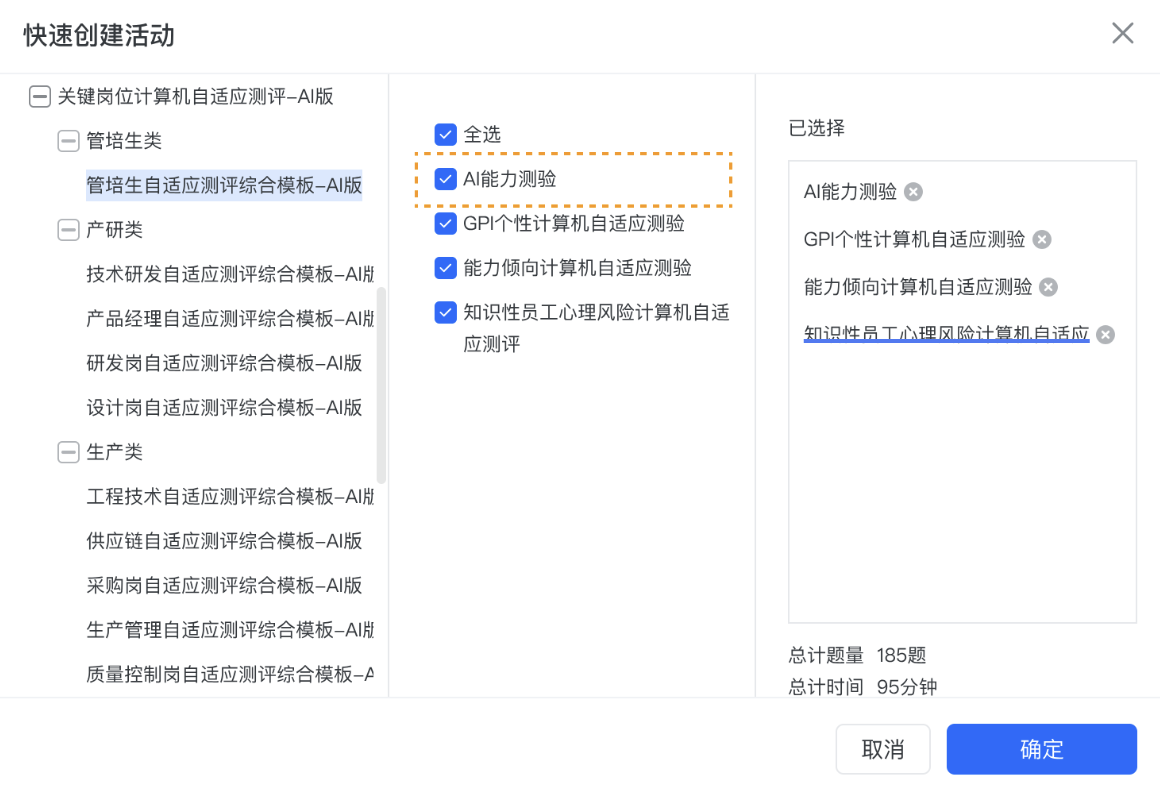
Task: Click the tree panel vertical scrollbar
Action: click(x=381, y=385)
